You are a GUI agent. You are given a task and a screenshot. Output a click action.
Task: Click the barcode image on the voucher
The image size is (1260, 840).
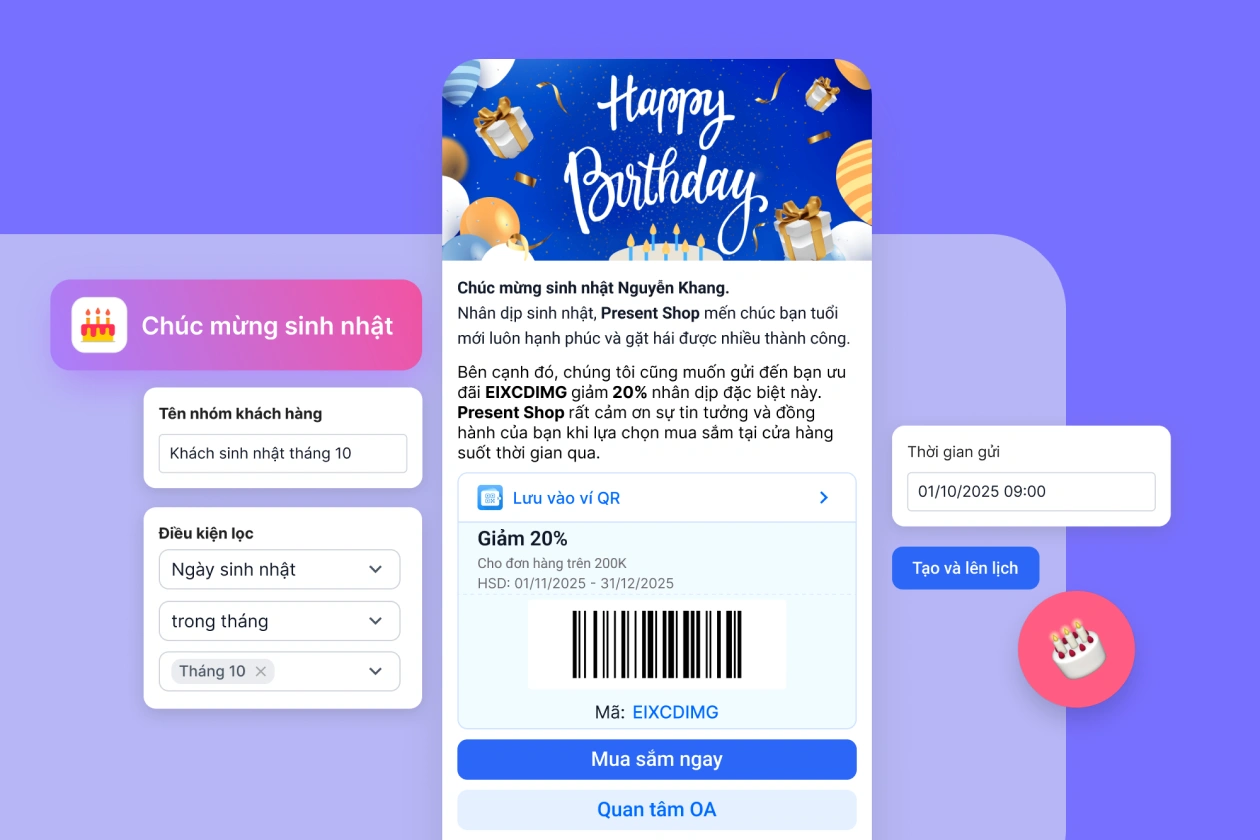(x=657, y=645)
